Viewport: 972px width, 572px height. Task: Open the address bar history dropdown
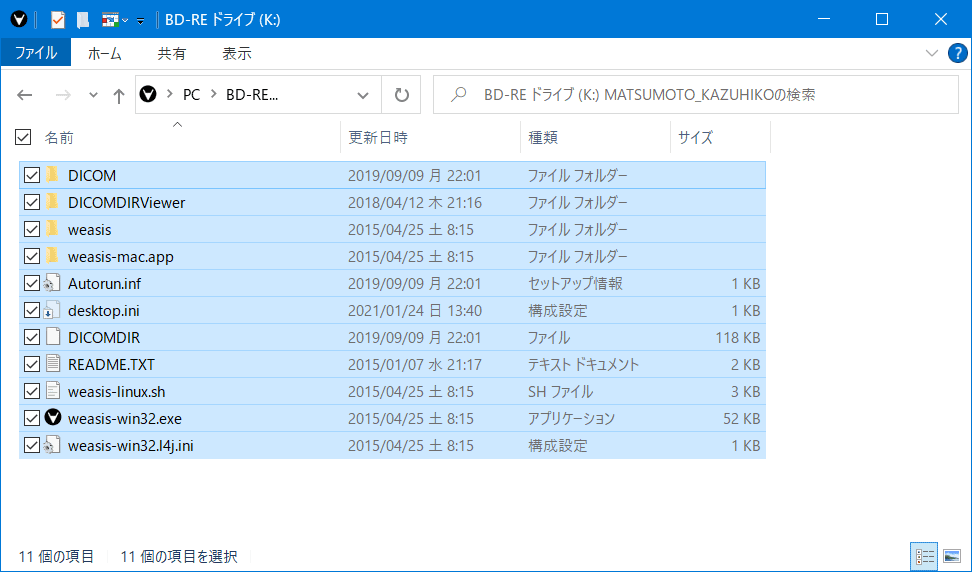pos(363,95)
